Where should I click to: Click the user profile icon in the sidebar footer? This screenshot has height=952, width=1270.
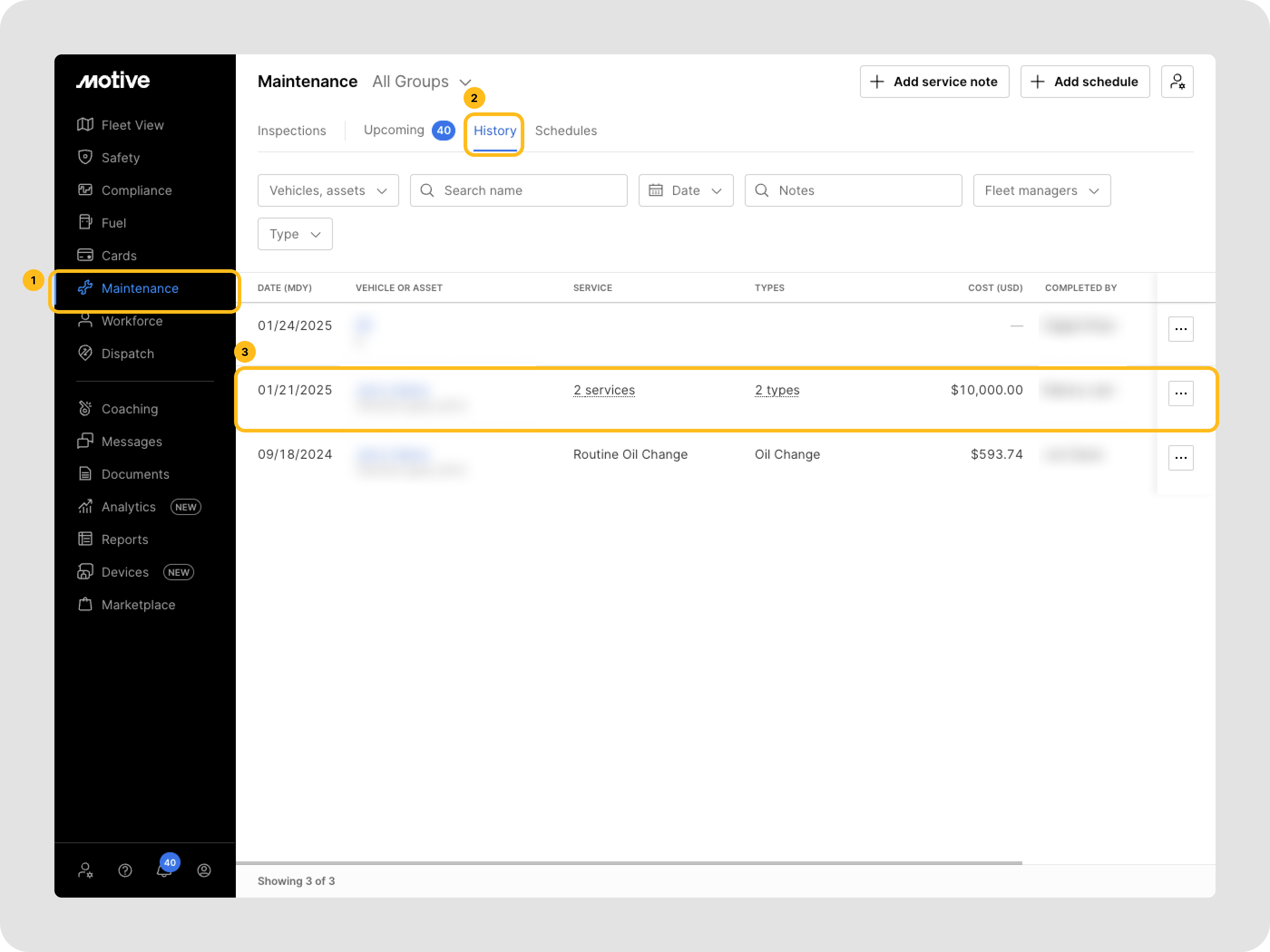pyautogui.click(x=204, y=870)
